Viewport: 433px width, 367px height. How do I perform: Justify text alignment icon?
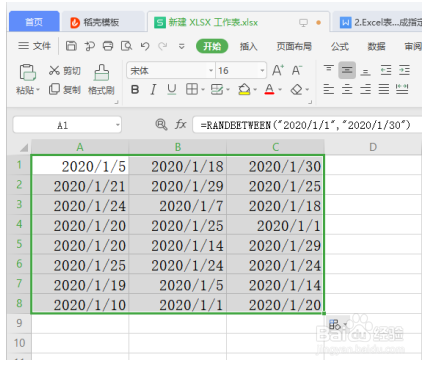[x=384, y=89]
